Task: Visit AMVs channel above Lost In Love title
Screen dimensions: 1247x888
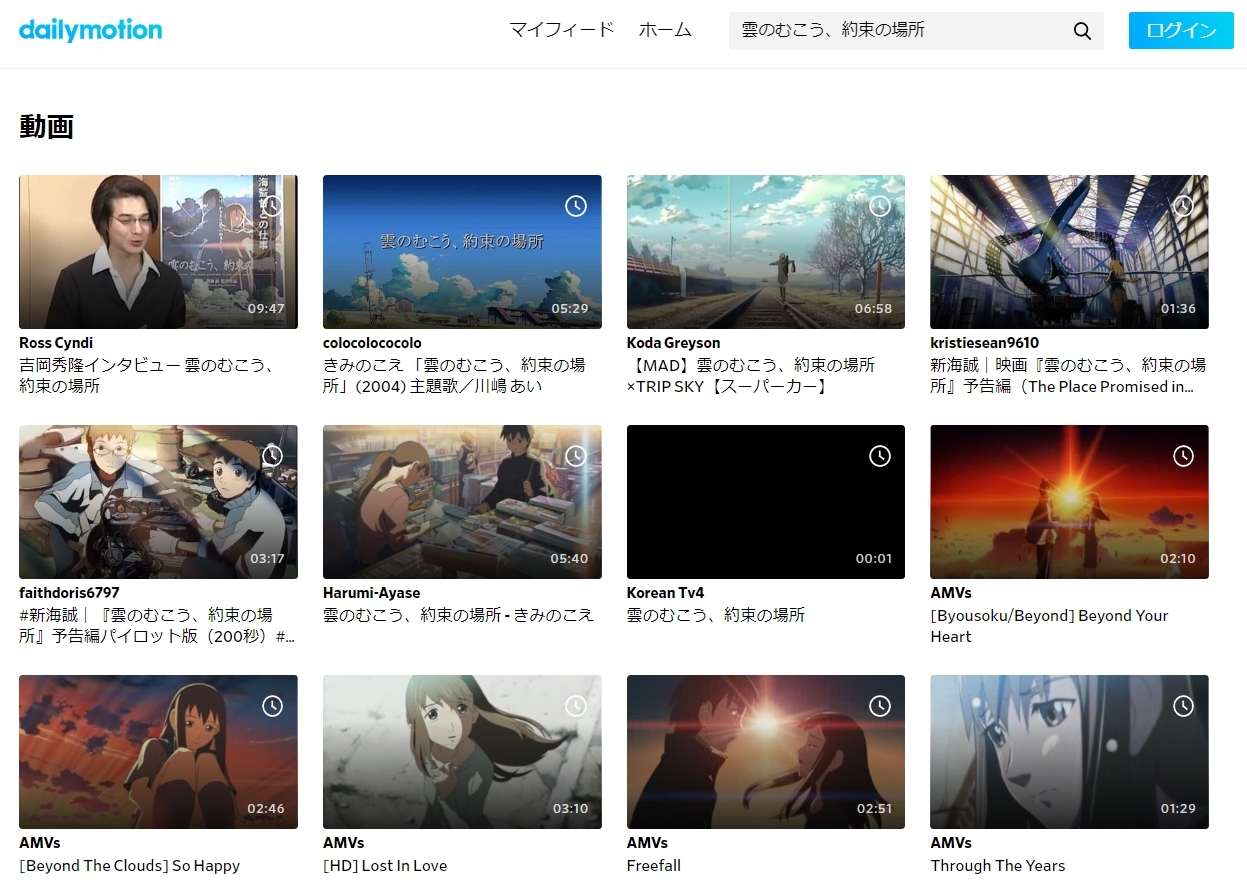Action: coord(343,843)
